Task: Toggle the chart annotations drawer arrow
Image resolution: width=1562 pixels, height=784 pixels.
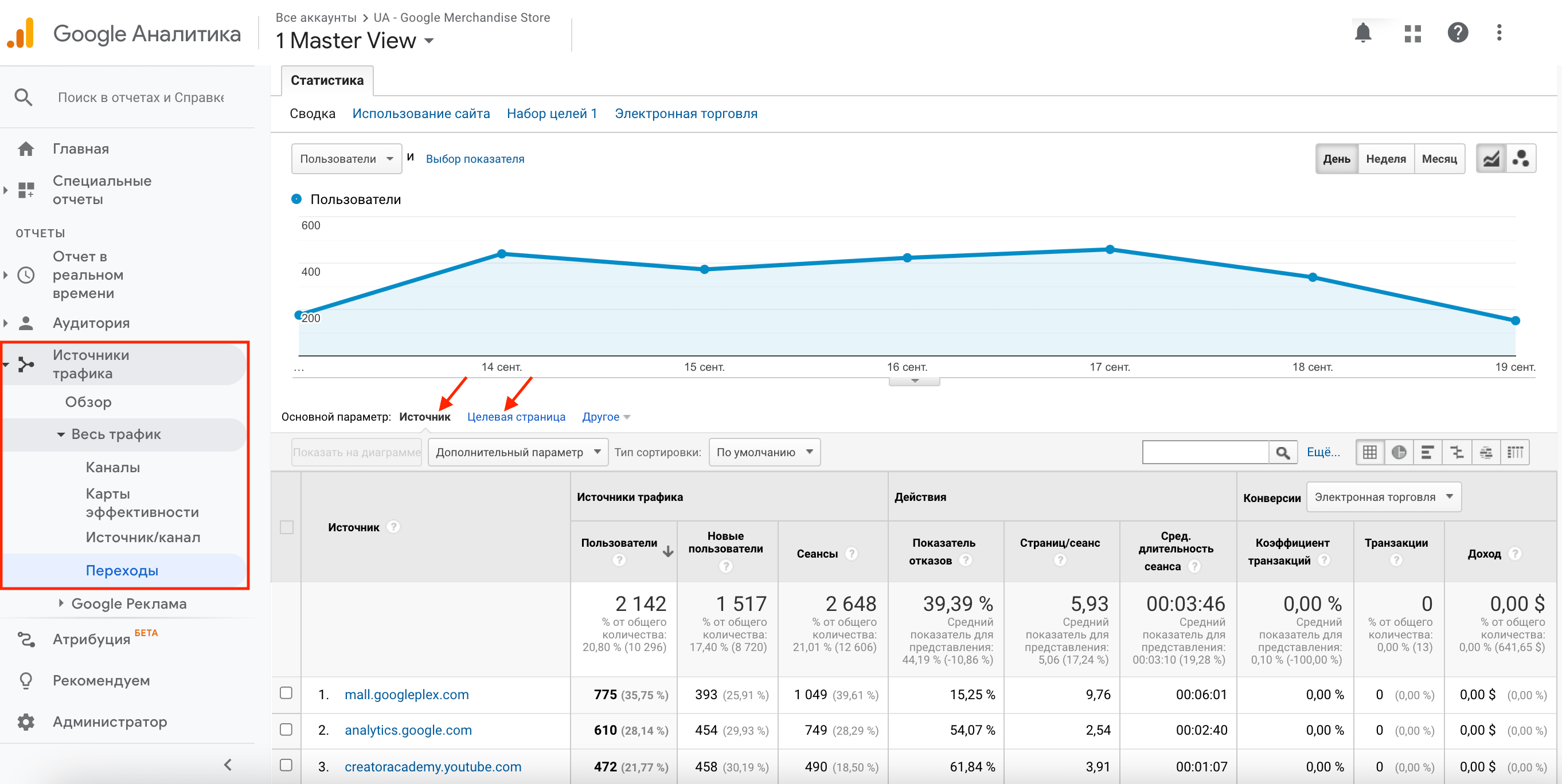Action: [914, 381]
